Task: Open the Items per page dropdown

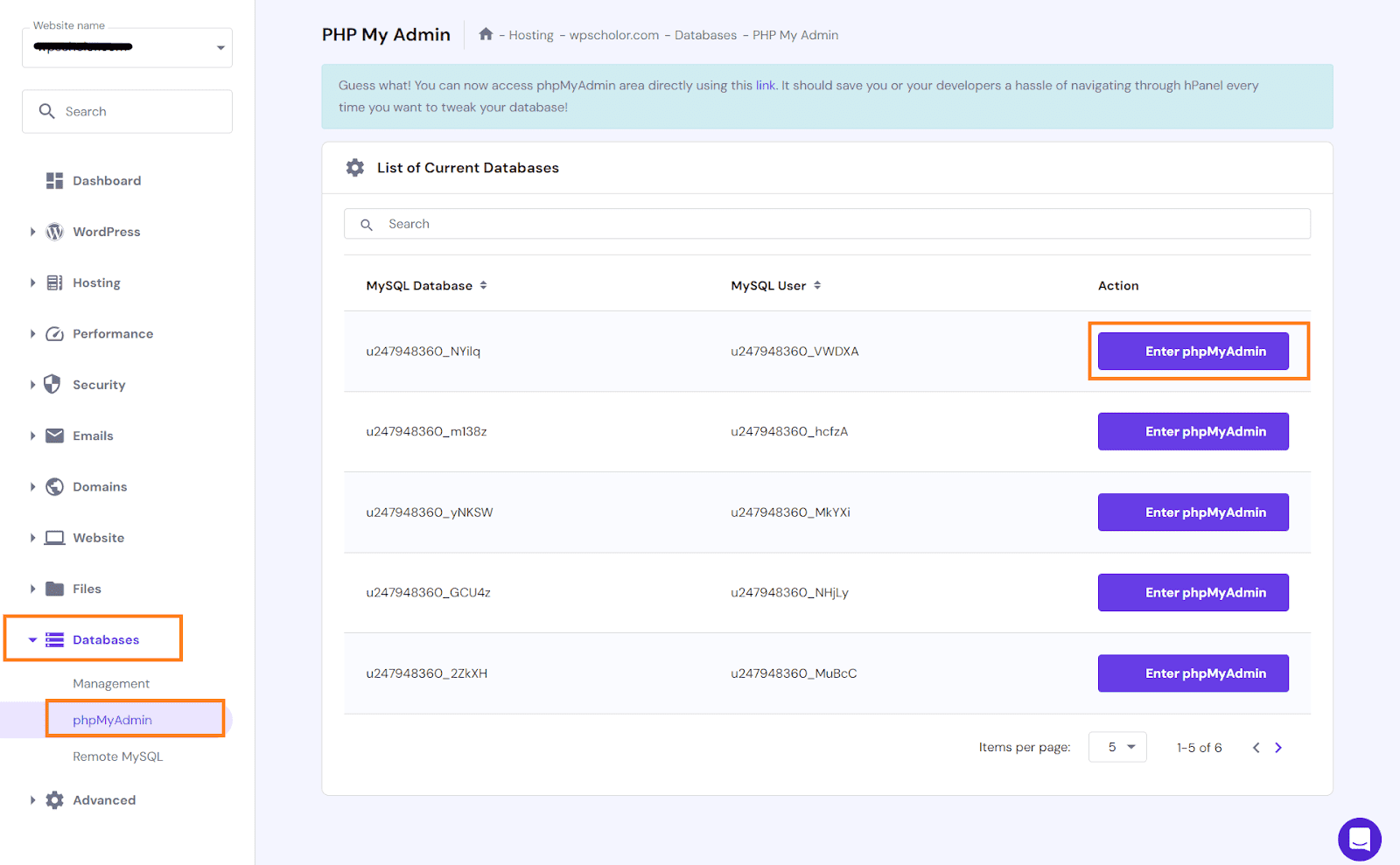Action: click(x=1117, y=747)
